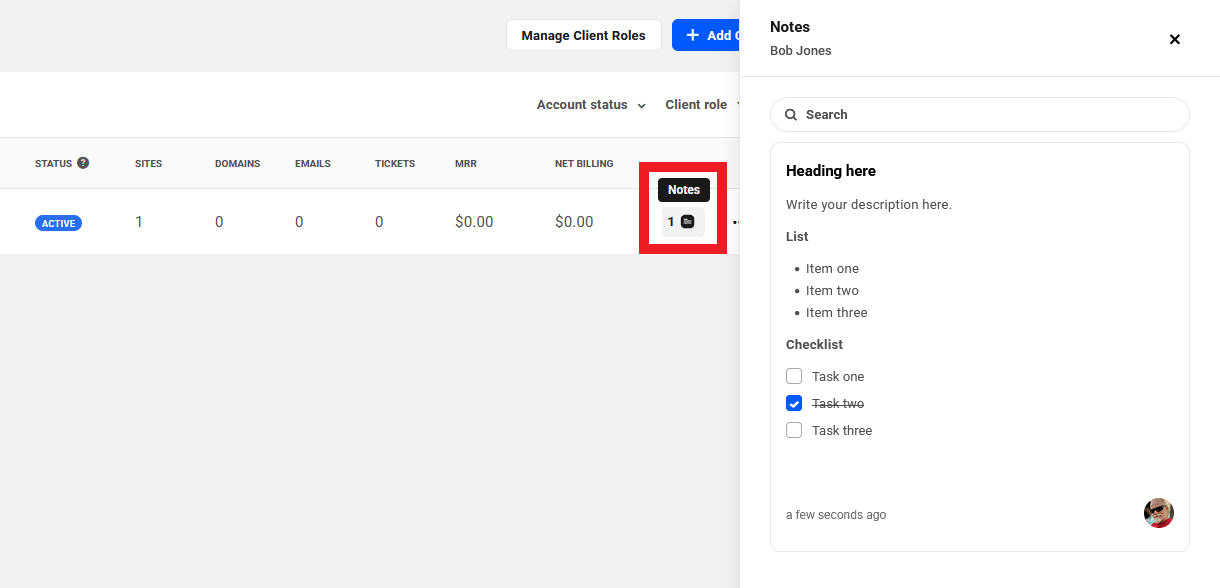
Task: Click the search magnifier icon in the Notes panel
Action: tap(791, 114)
